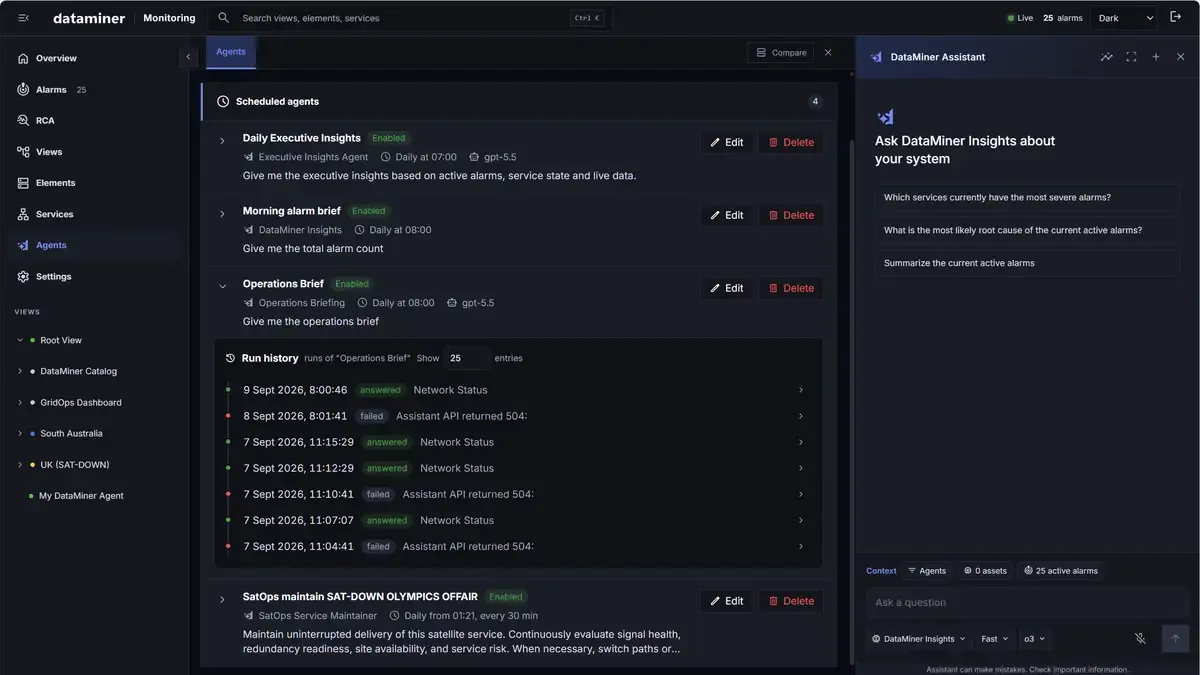Open the DataMiner Insights agent selector
This screenshot has width=1200, height=675.
pyautogui.click(x=919, y=639)
